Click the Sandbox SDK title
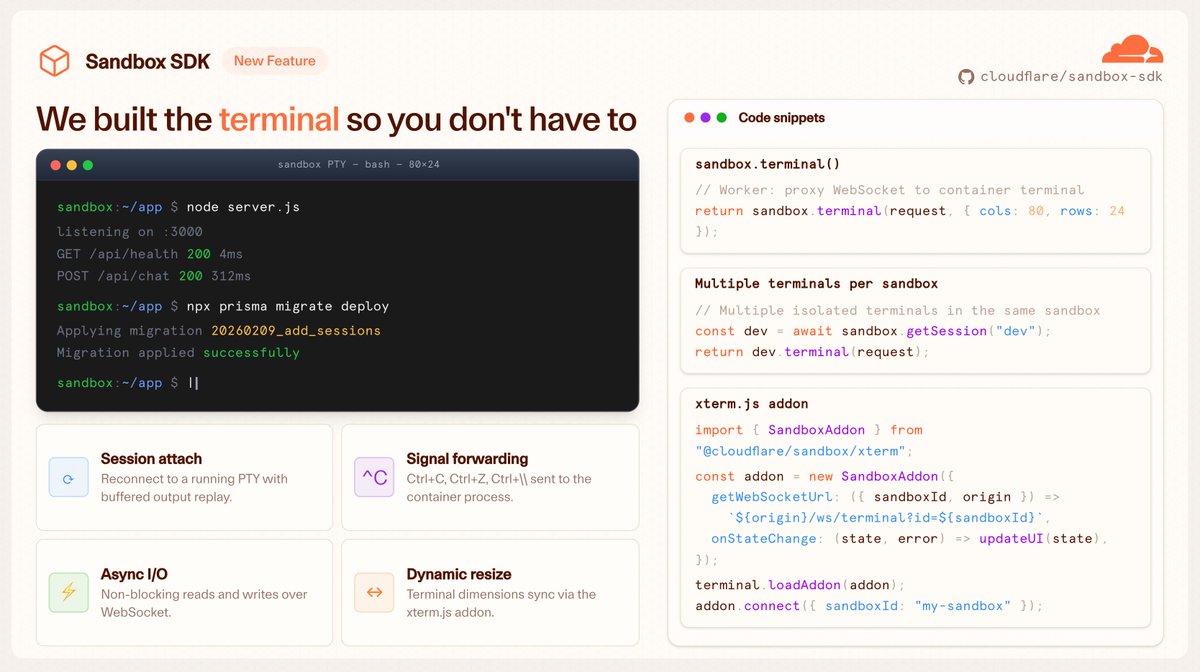1200x672 pixels. click(148, 61)
